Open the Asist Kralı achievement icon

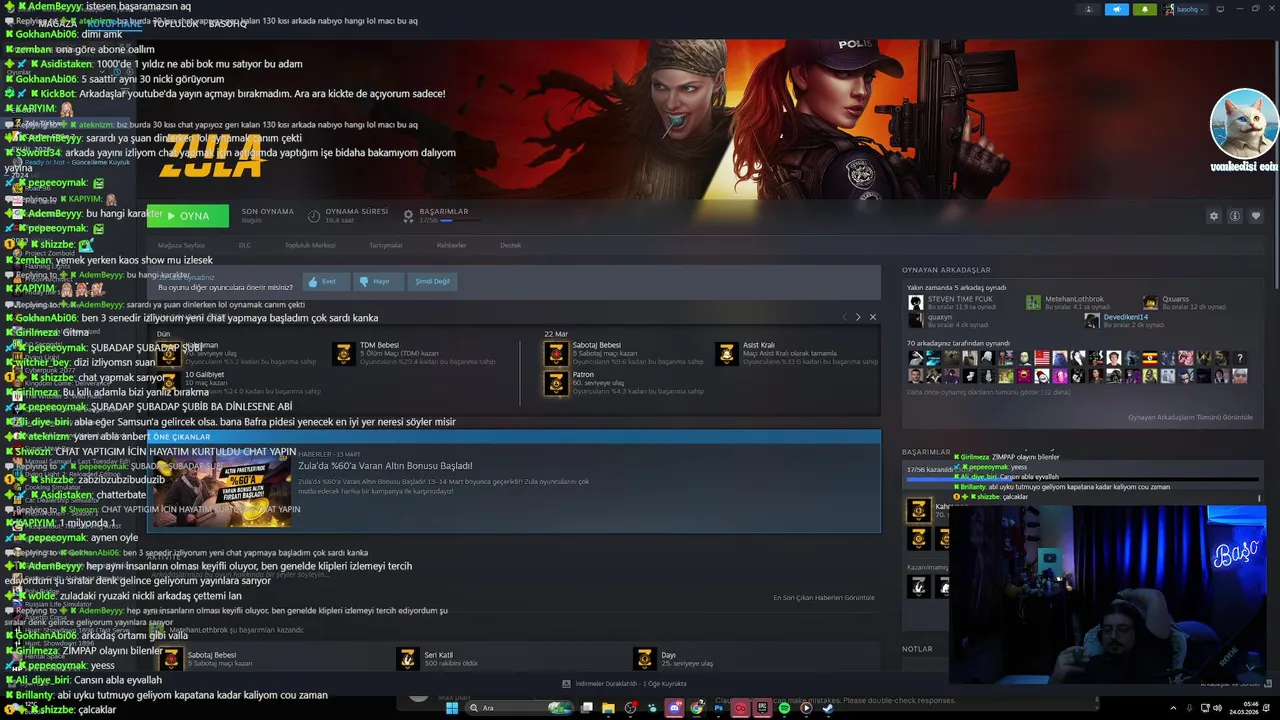727,353
